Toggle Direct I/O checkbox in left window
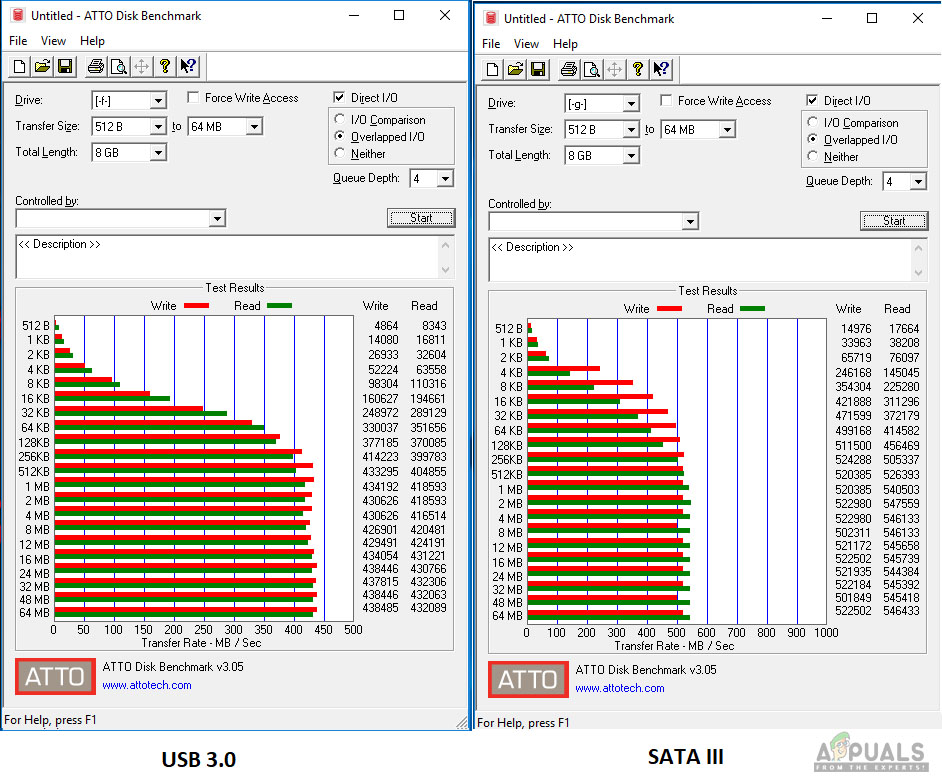942x782 pixels. point(339,97)
